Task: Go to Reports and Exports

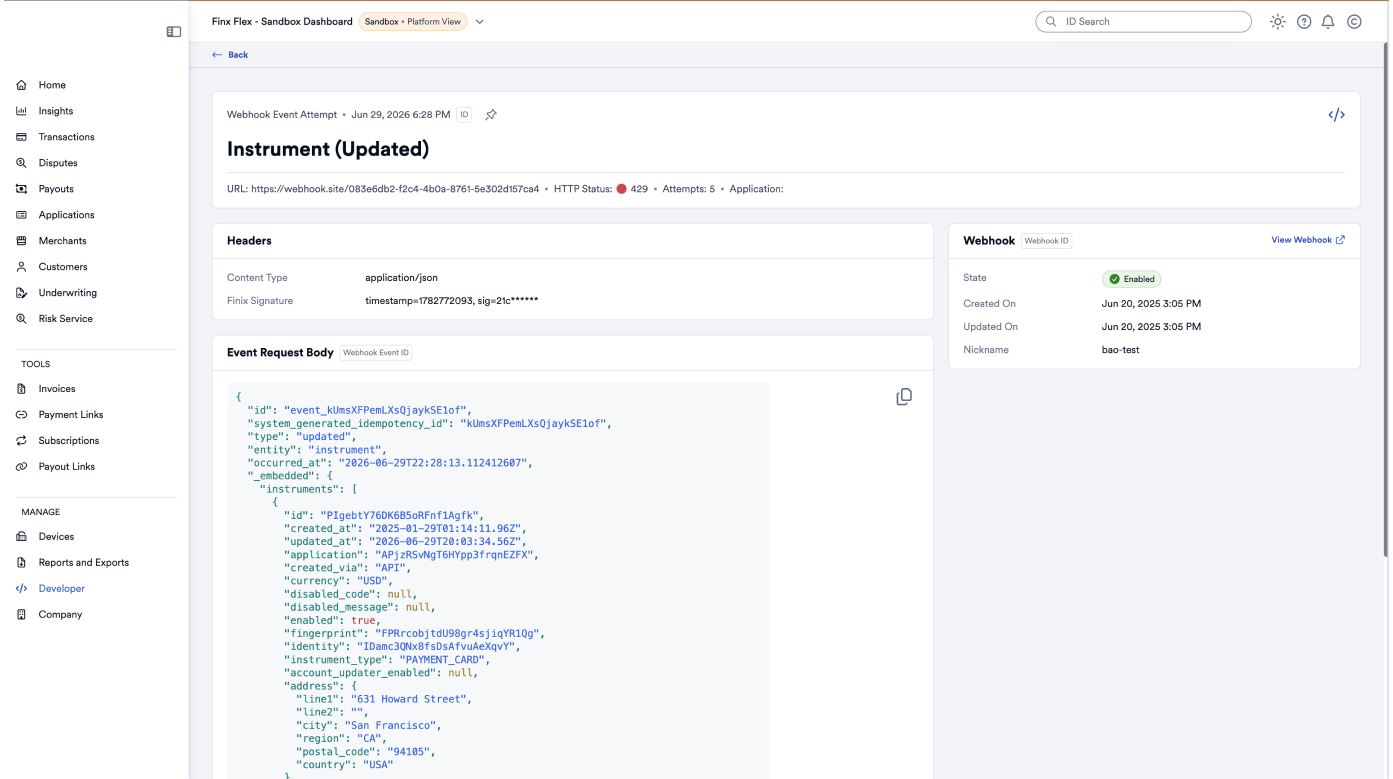Action: click(x=84, y=563)
